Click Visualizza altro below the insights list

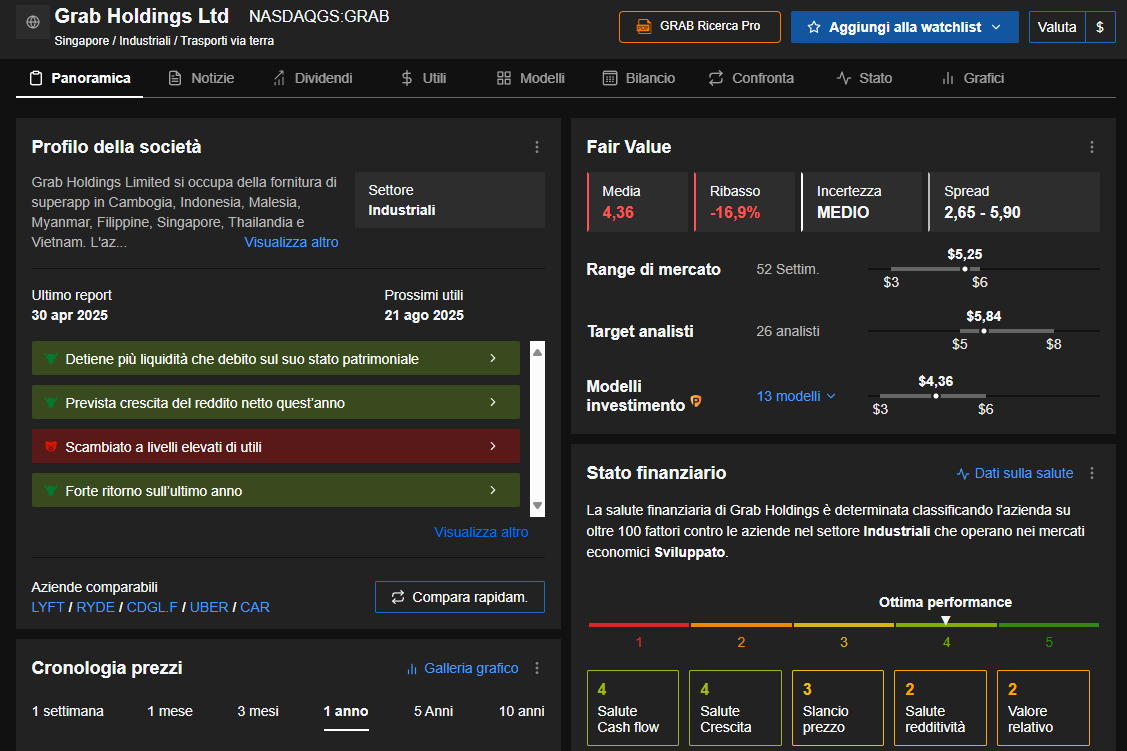[x=481, y=533]
